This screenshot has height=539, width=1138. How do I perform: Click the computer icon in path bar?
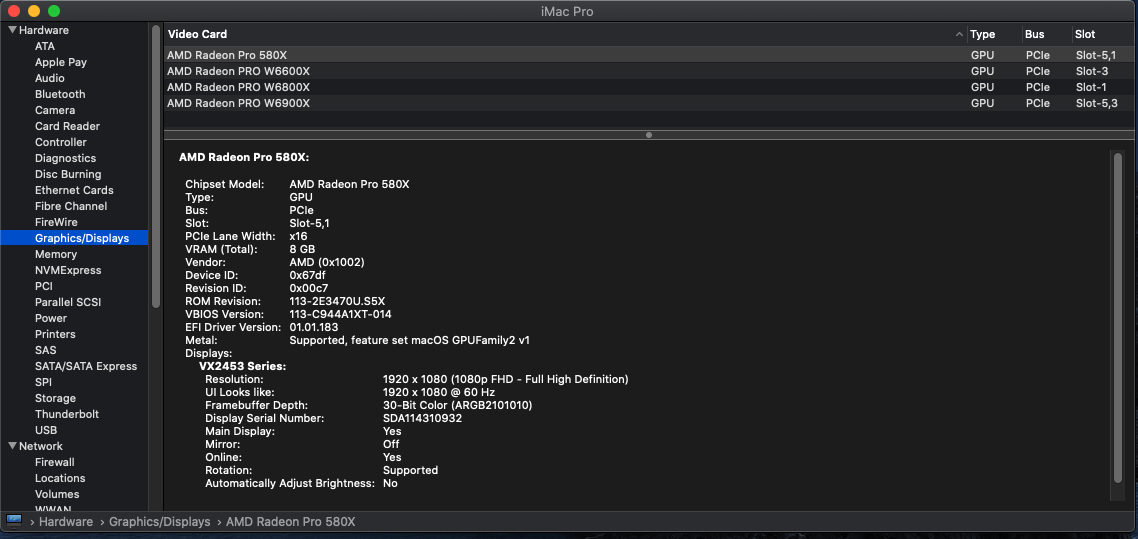coord(14,520)
